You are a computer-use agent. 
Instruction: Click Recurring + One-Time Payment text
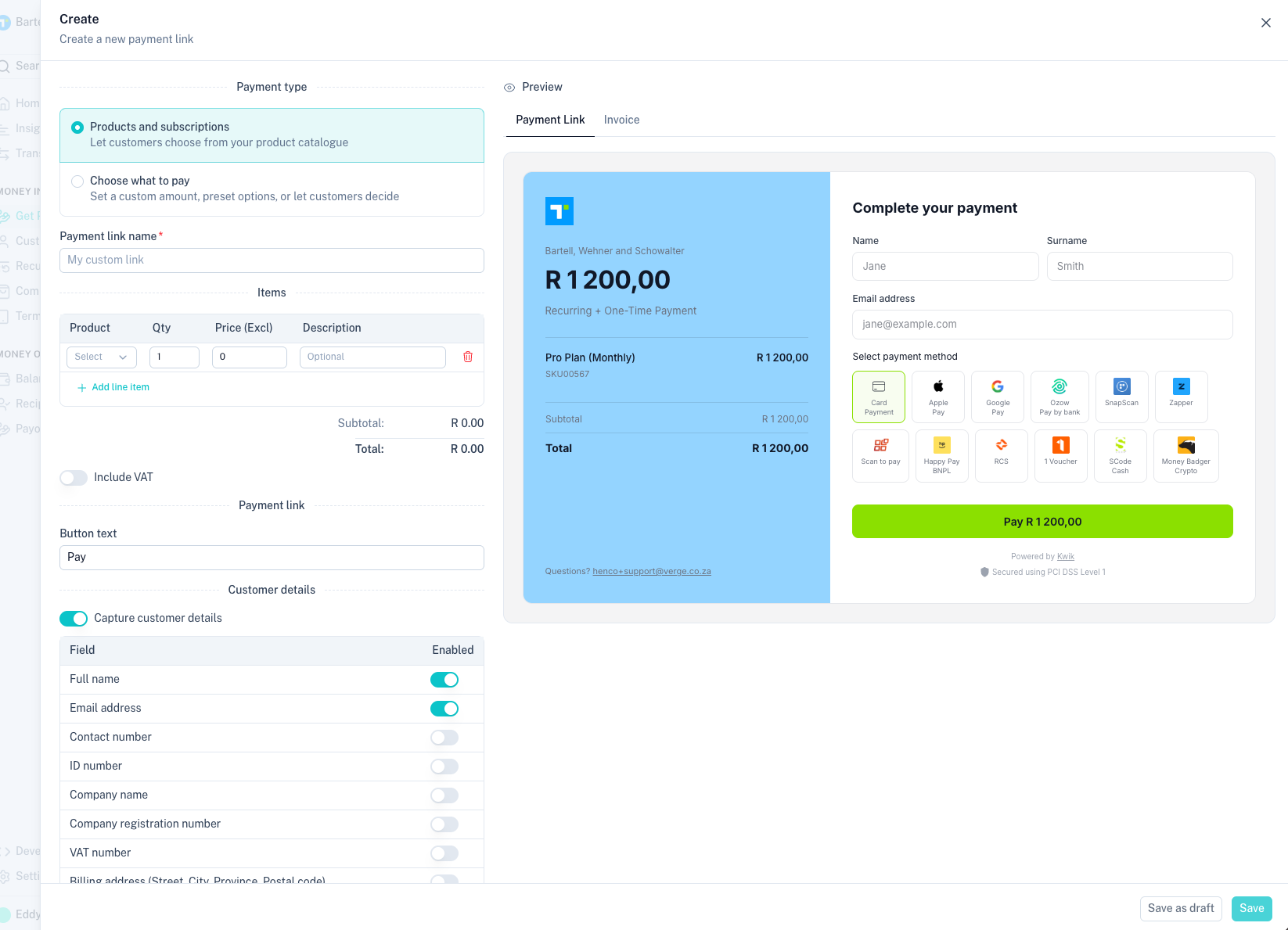tap(621, 311)
